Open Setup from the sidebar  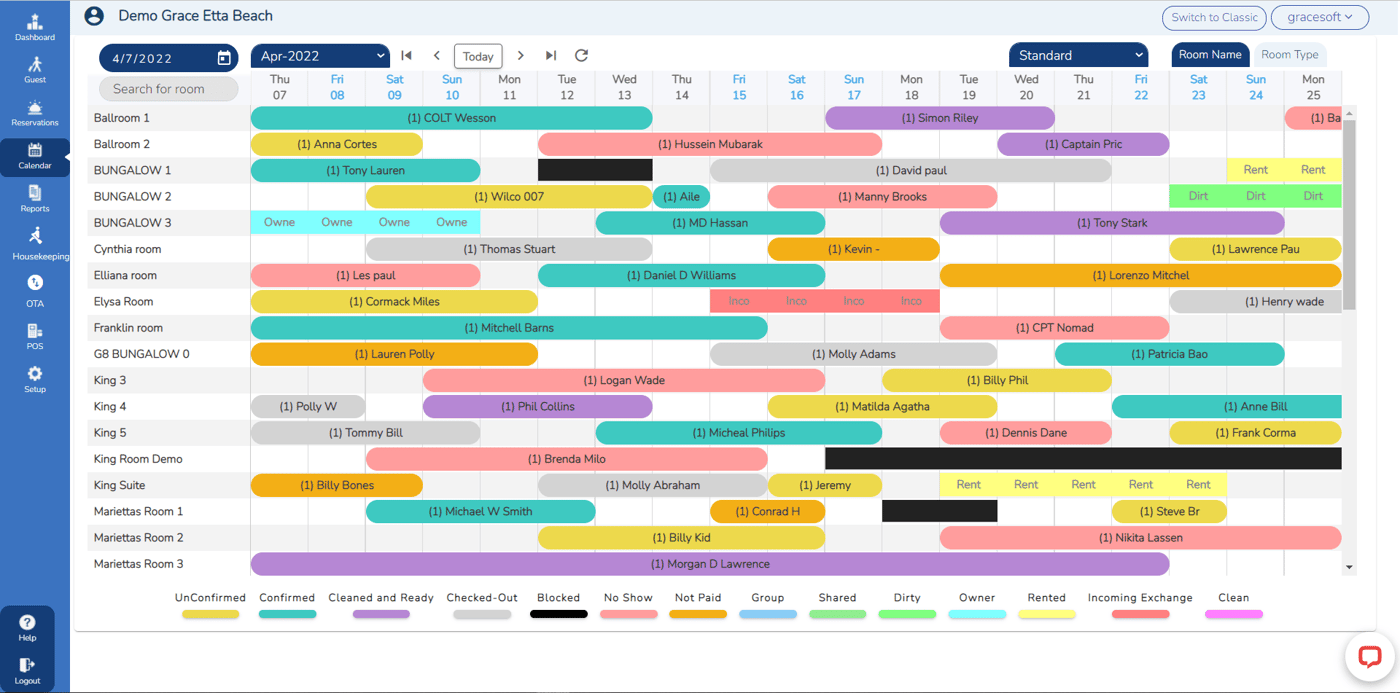(x=34, y=378)
